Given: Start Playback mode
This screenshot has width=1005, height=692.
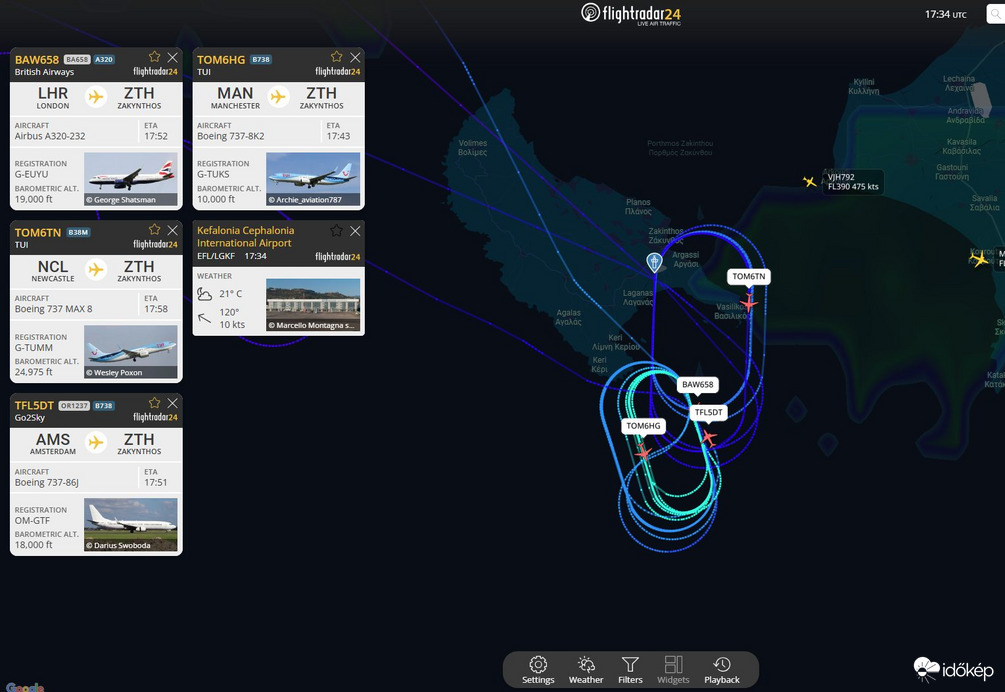Looking at the screenshot, I should point(721,669).
